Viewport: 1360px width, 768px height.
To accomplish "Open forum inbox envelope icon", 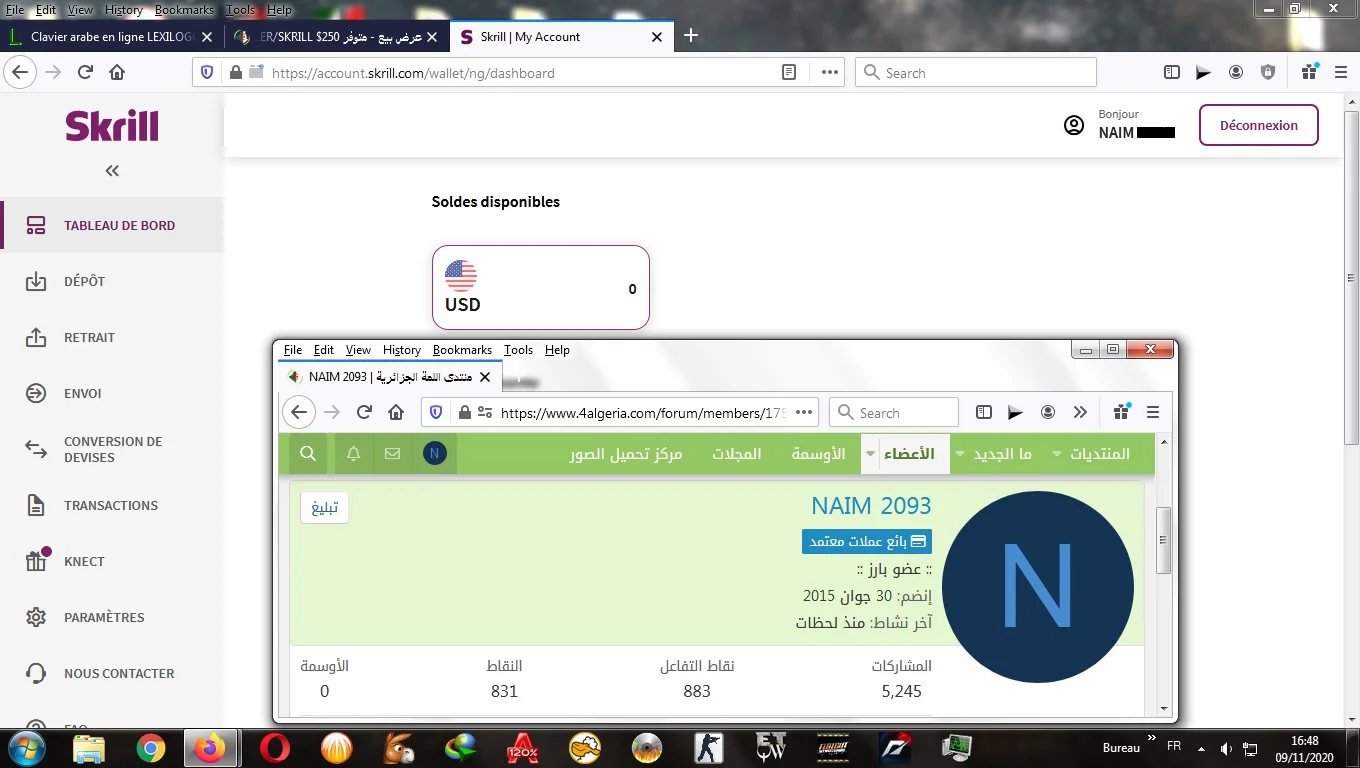I will click(x=392, y=454).
